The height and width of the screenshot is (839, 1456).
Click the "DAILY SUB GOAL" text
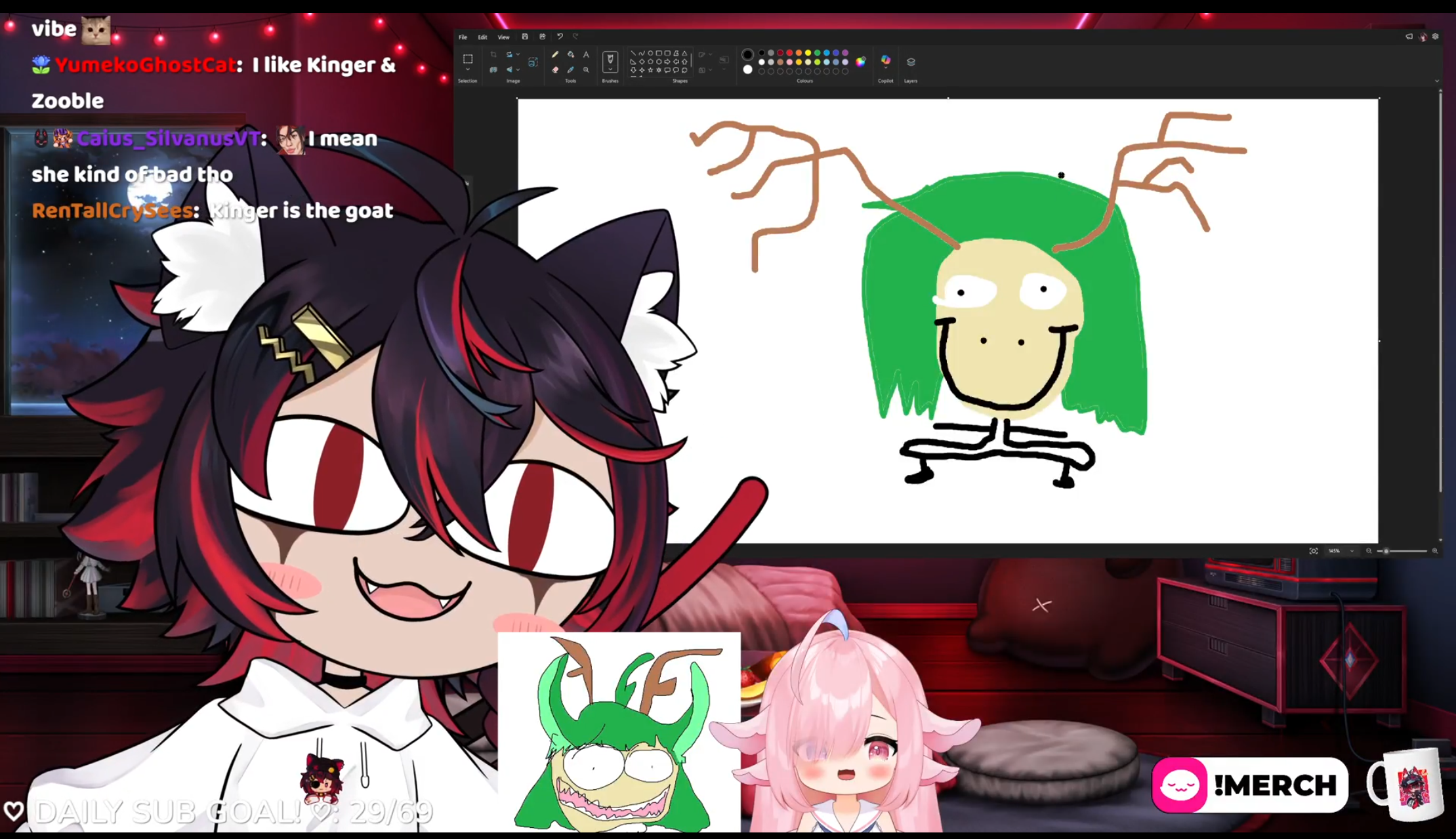(x=167, y=812)
